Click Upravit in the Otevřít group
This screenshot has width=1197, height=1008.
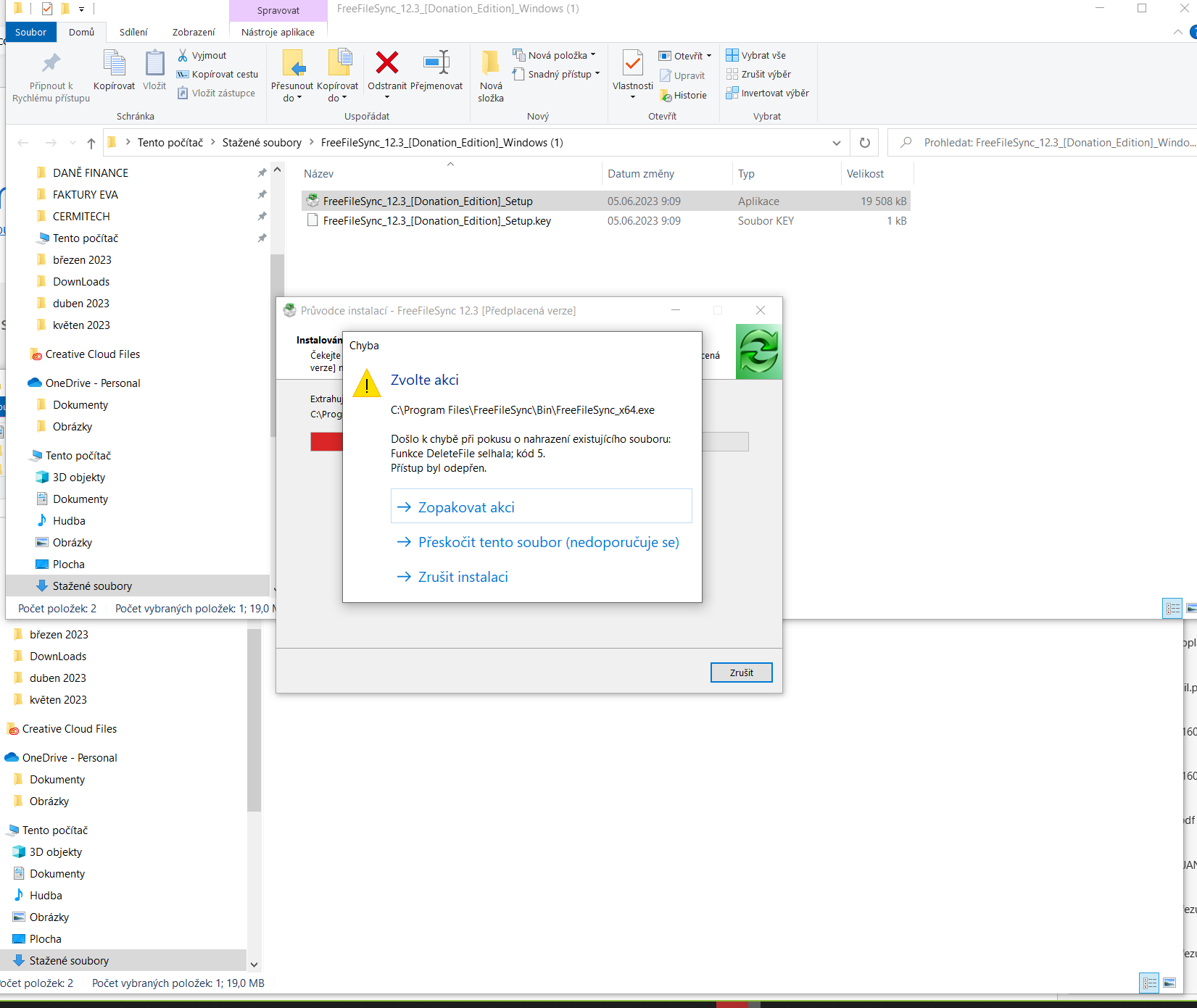click(682, 75)
